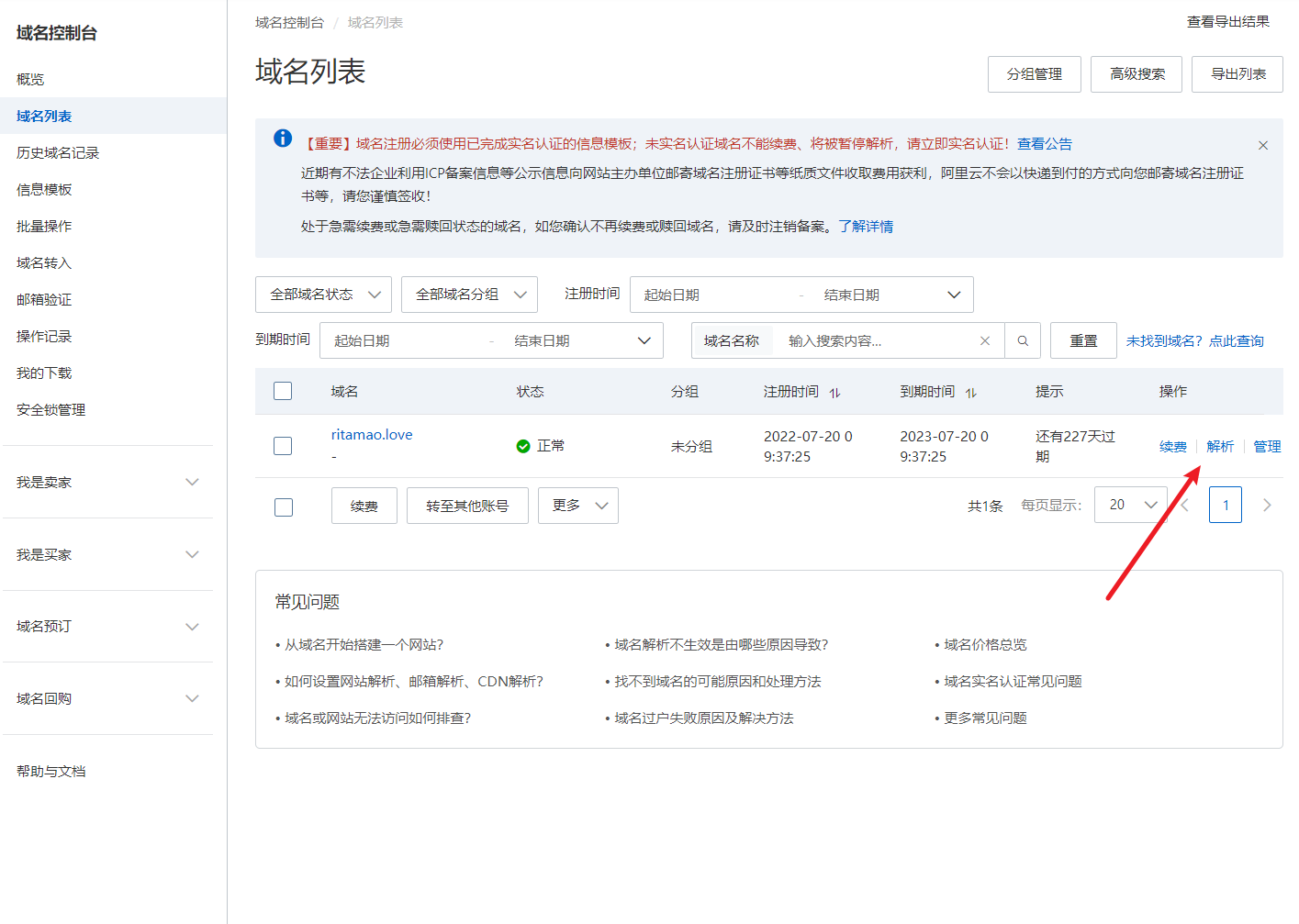Focus the domain search input field

point(879,340)
